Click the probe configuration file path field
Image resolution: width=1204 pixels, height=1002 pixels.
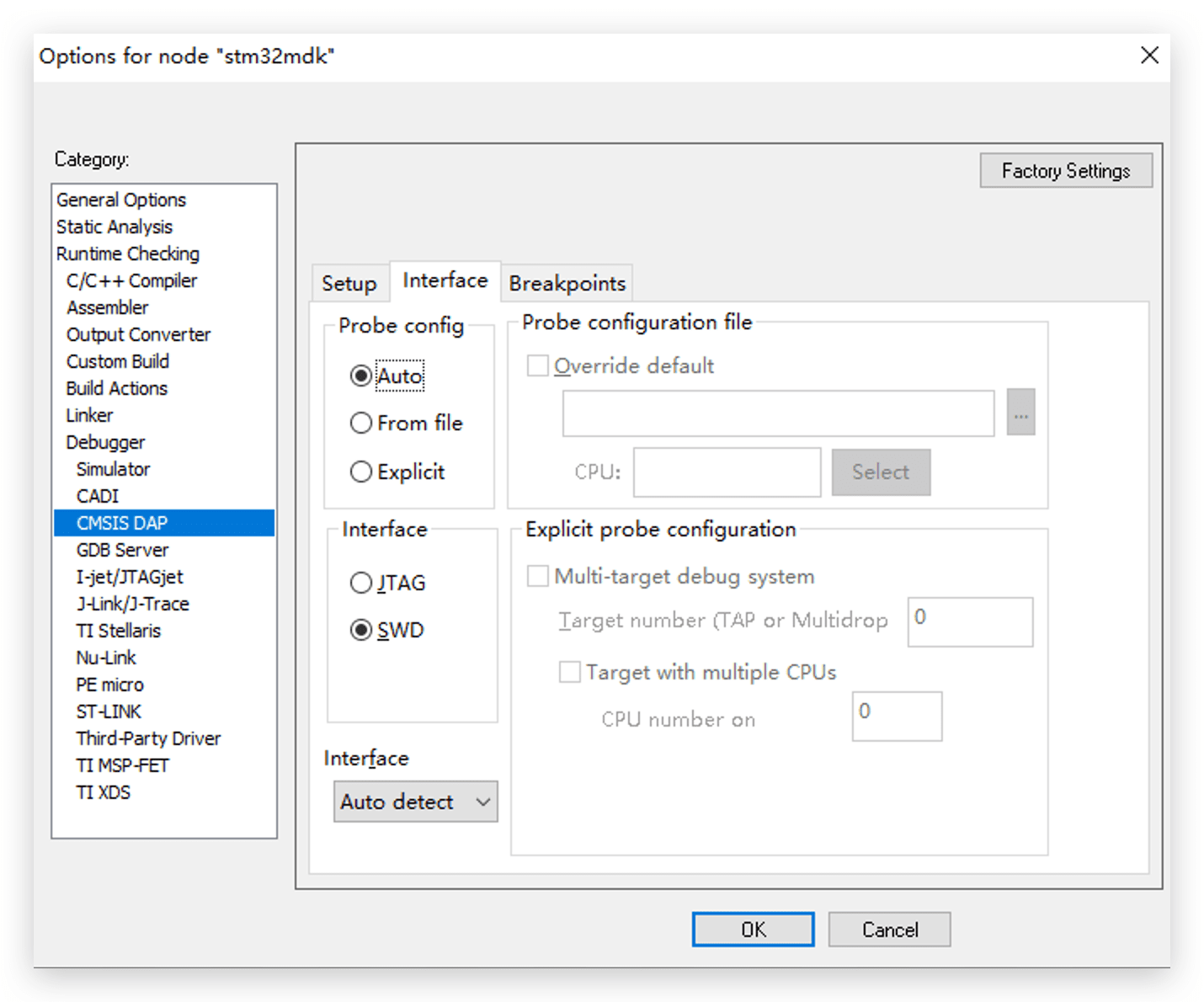779,413
